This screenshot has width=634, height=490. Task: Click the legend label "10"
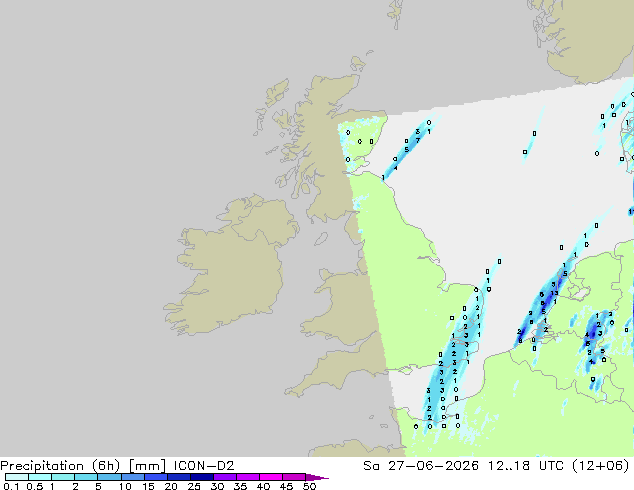(x=125, y=486)
